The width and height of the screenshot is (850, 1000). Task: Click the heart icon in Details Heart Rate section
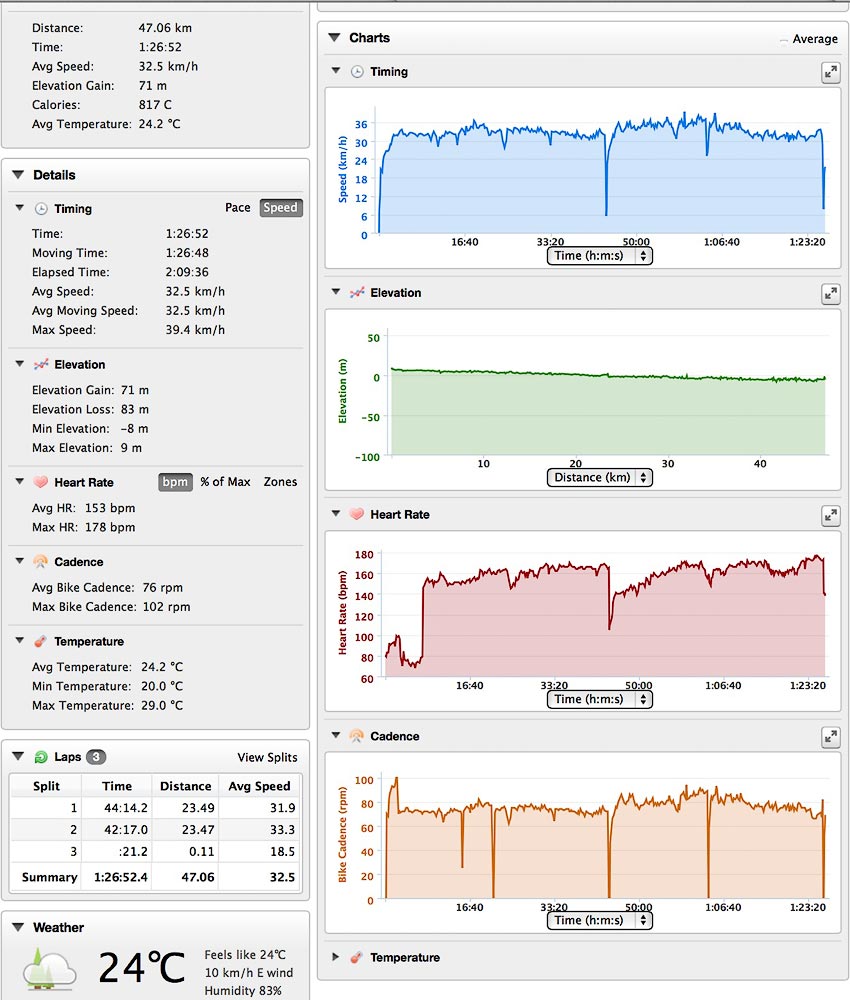41,482
